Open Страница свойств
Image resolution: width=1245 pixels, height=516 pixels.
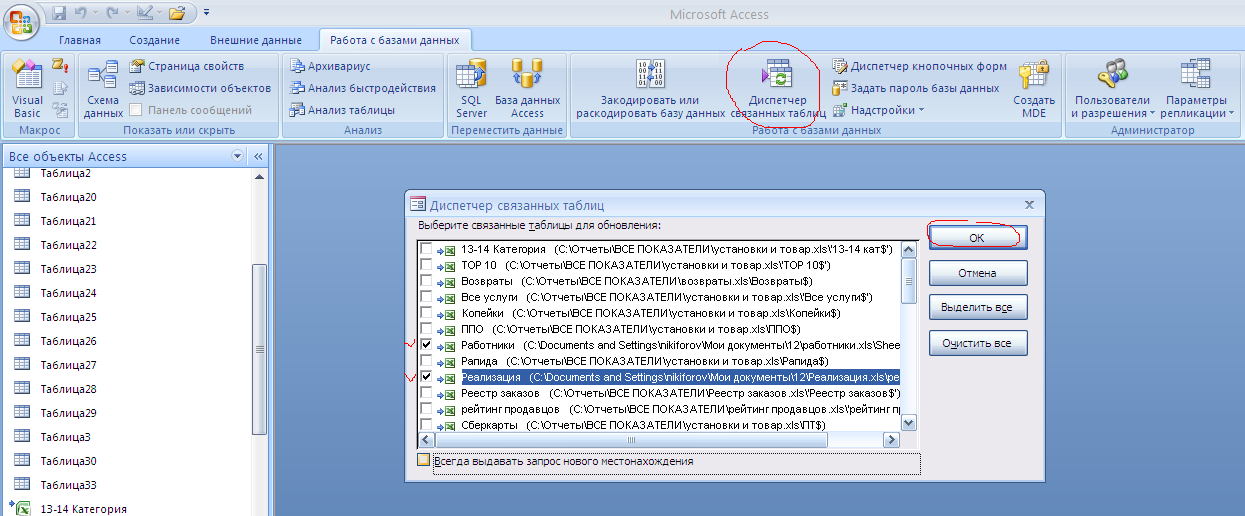point(187,66)
